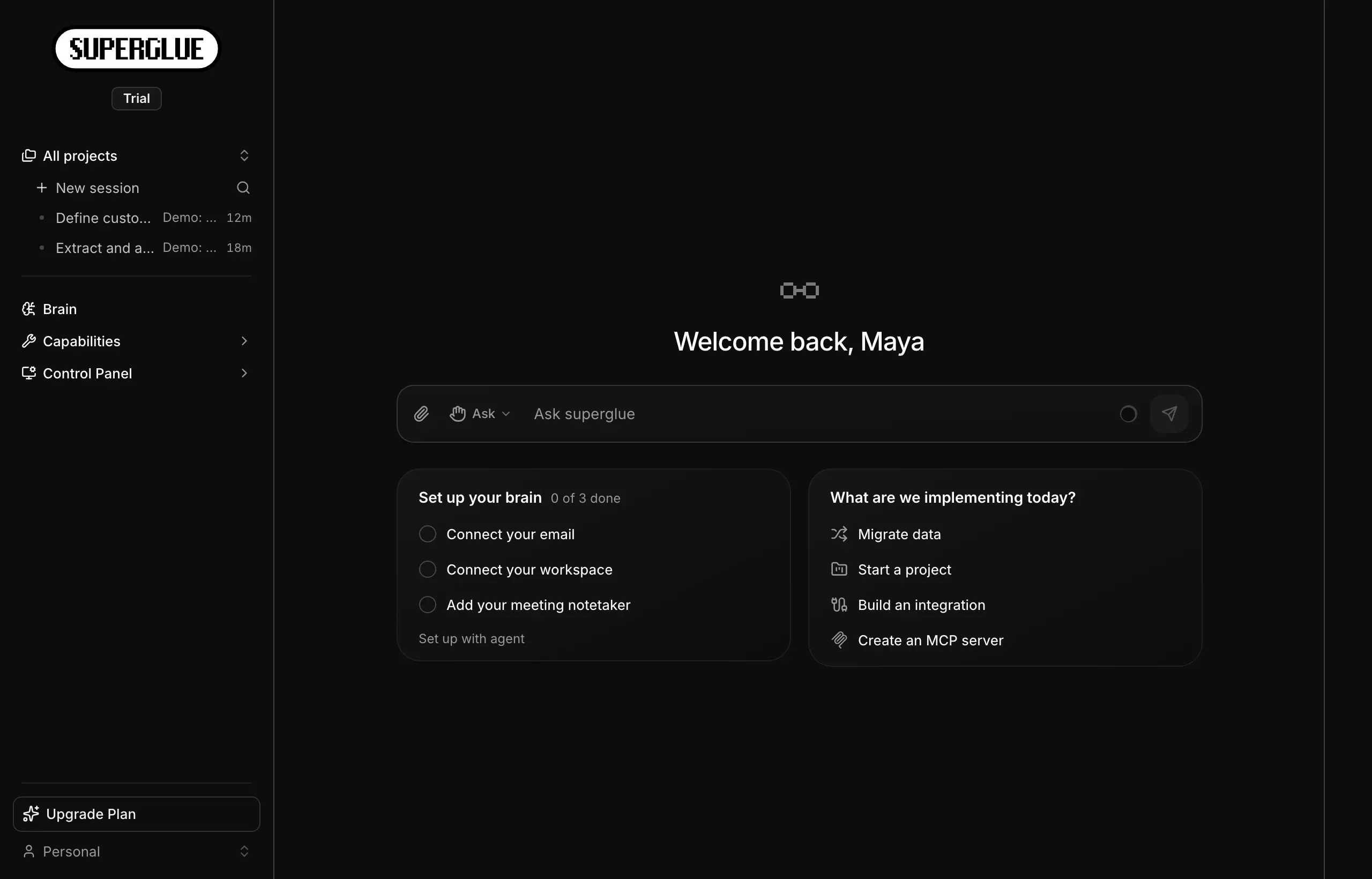Check the Connect your email circle
Image resolution: width=1372 pixels, height=879 pixels.
coord(428,534)
